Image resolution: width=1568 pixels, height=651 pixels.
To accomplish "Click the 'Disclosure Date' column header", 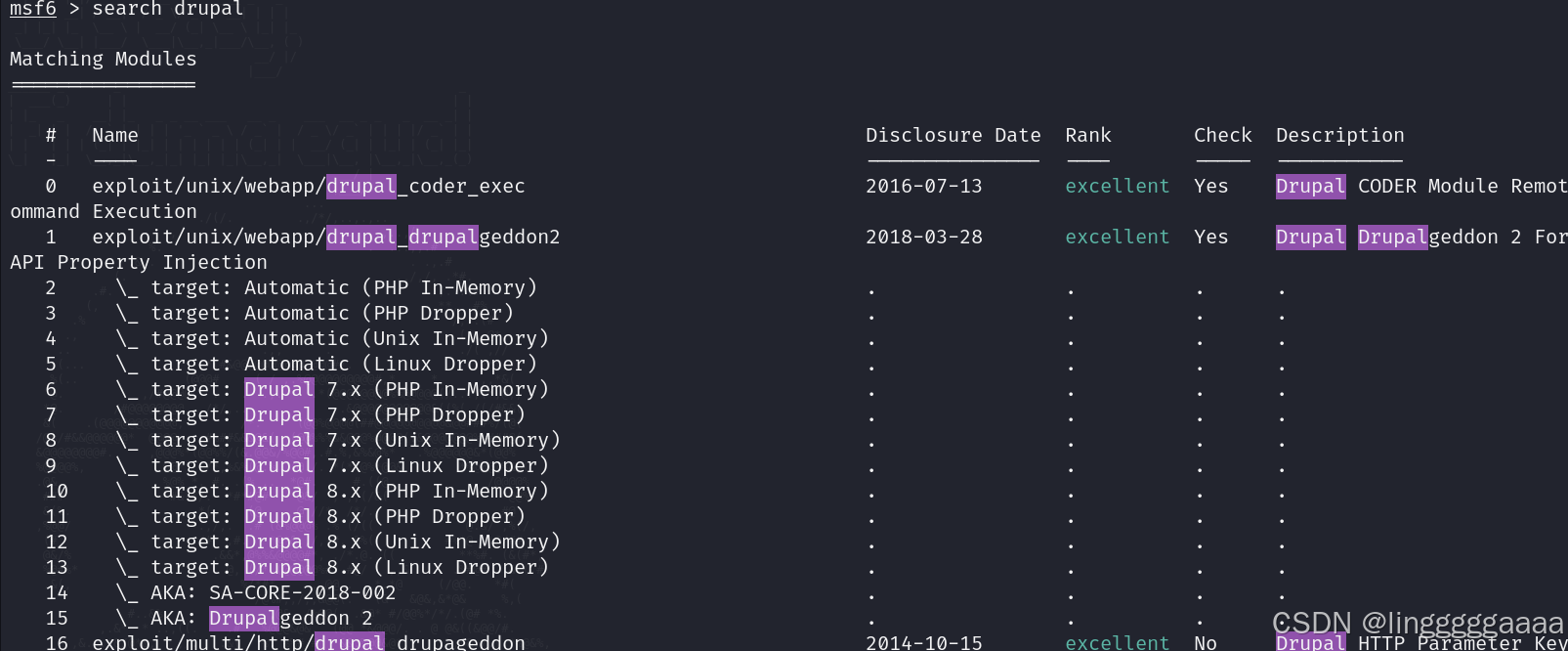I will [954, 136].
